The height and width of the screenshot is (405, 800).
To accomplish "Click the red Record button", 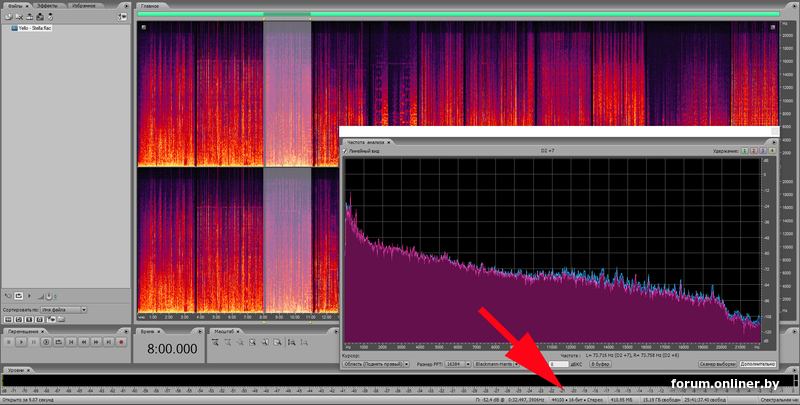I will (121, 342).
